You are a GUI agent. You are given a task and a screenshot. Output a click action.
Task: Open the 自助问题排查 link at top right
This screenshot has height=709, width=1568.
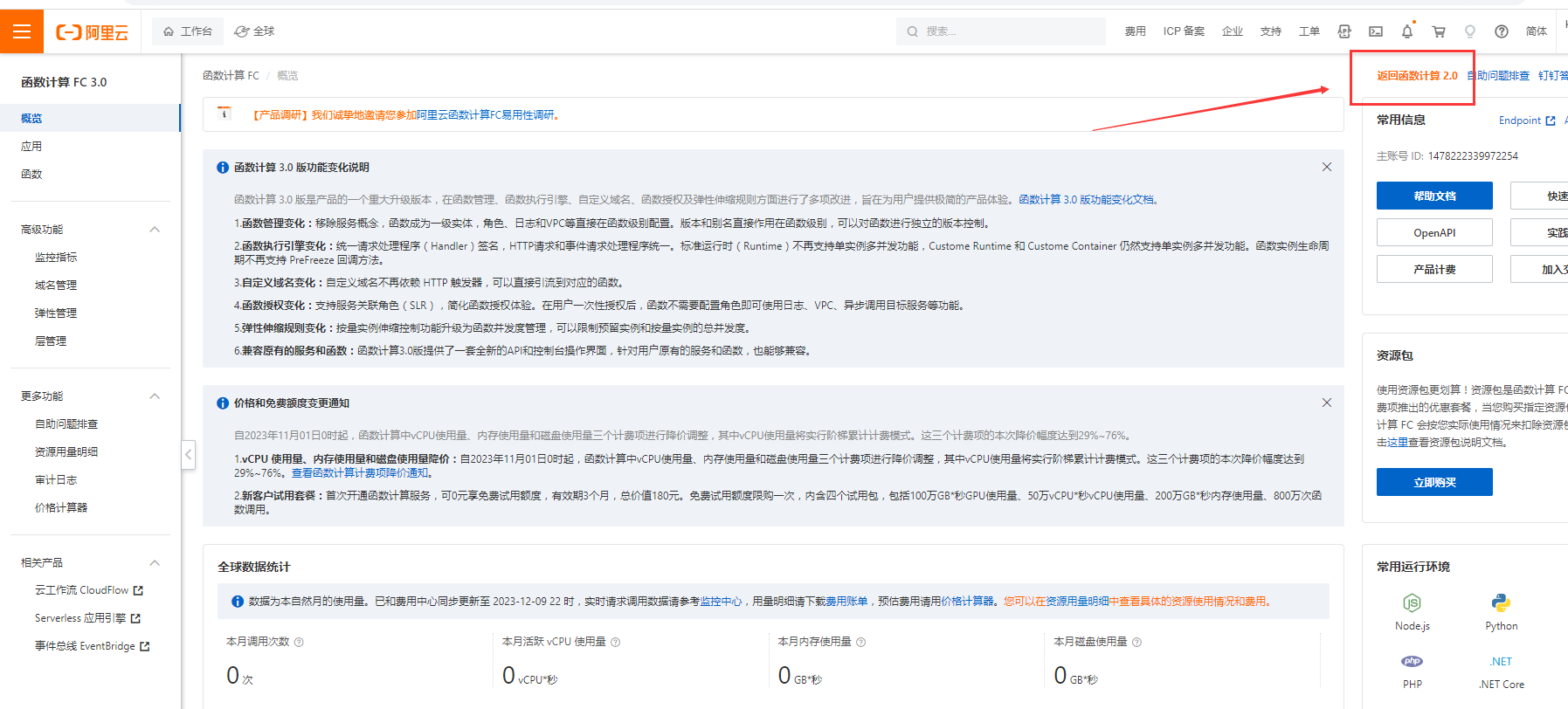pos(1498,76)
